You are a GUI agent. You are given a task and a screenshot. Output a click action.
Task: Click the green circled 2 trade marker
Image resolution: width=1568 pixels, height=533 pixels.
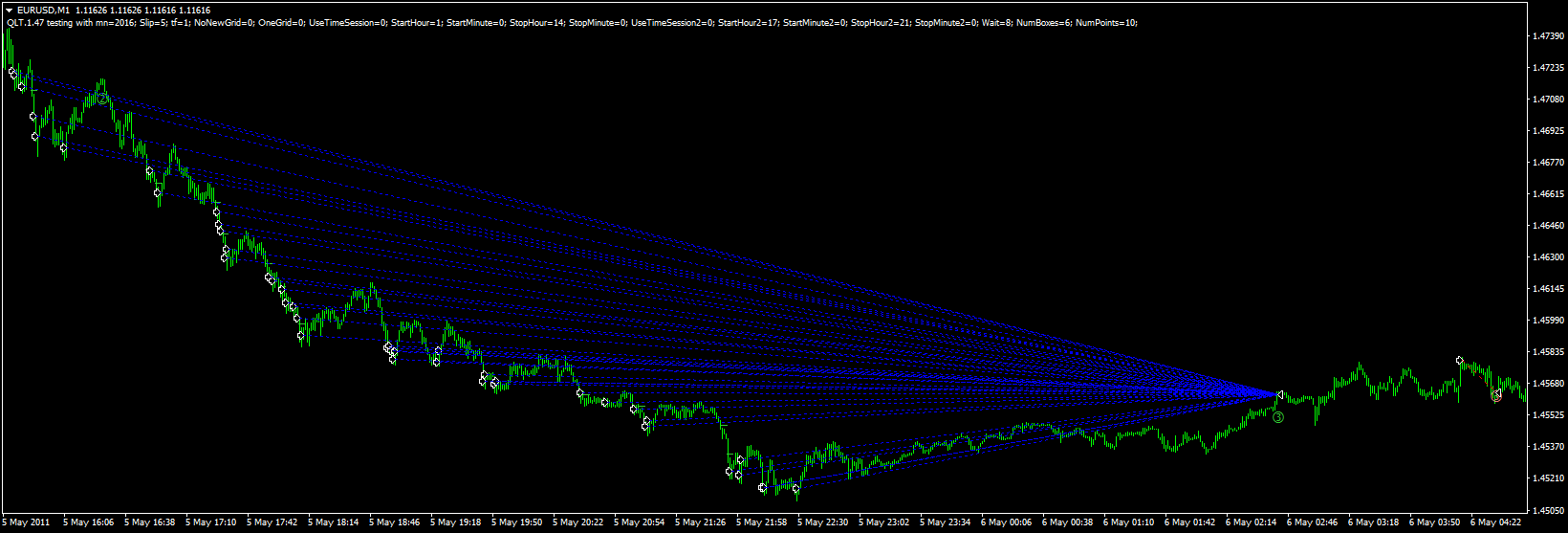click(x=102, y=99)
